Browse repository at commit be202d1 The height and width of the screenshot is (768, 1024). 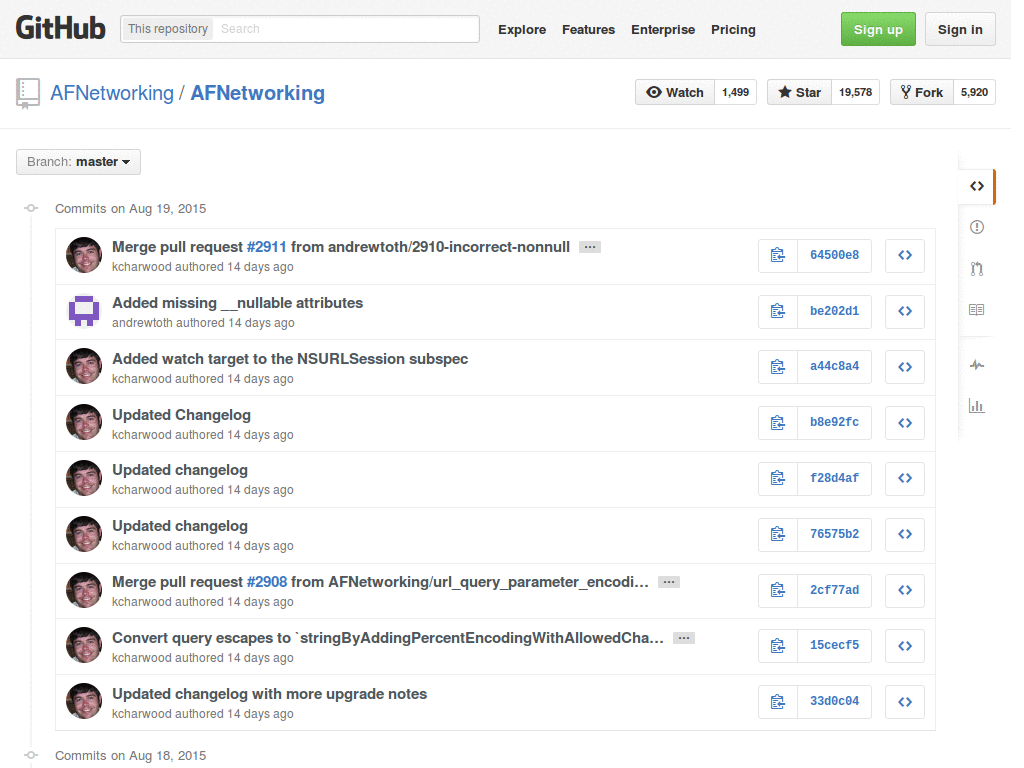pyautogui.click(x=904, y=312)
